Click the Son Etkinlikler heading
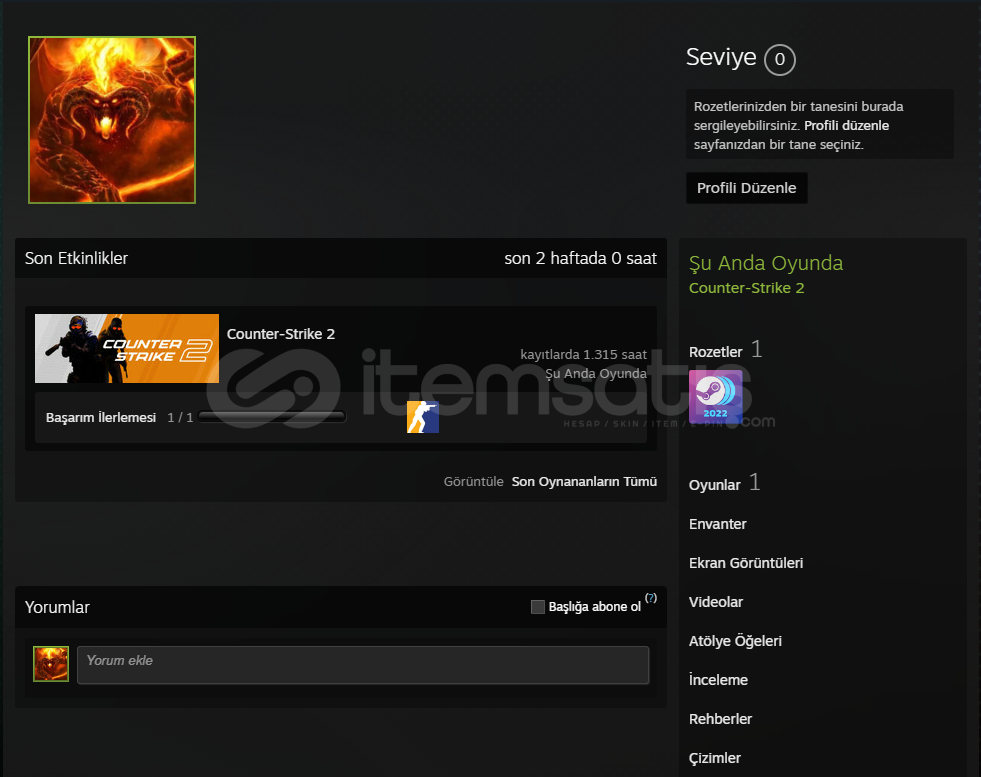 [x=76, y=258]
